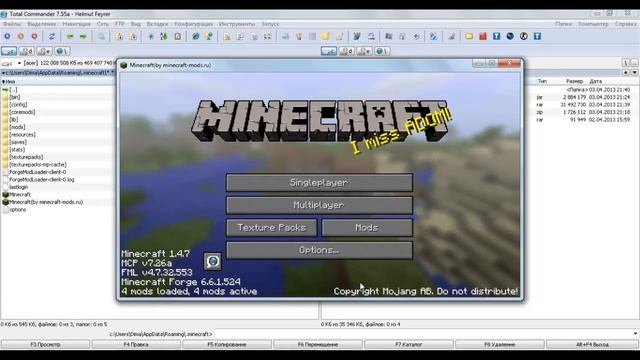The width and height of the screenshot is (640, 360).
Task: Open the Навигация menu
Action: click(76, 24)
